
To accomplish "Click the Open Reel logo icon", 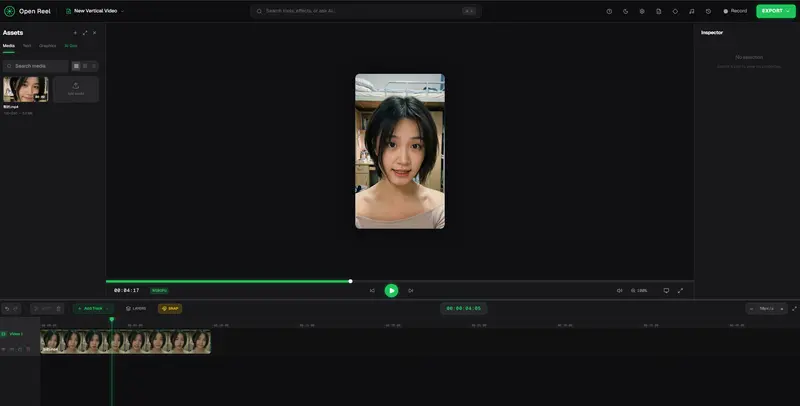I will [x=9, y=11].
